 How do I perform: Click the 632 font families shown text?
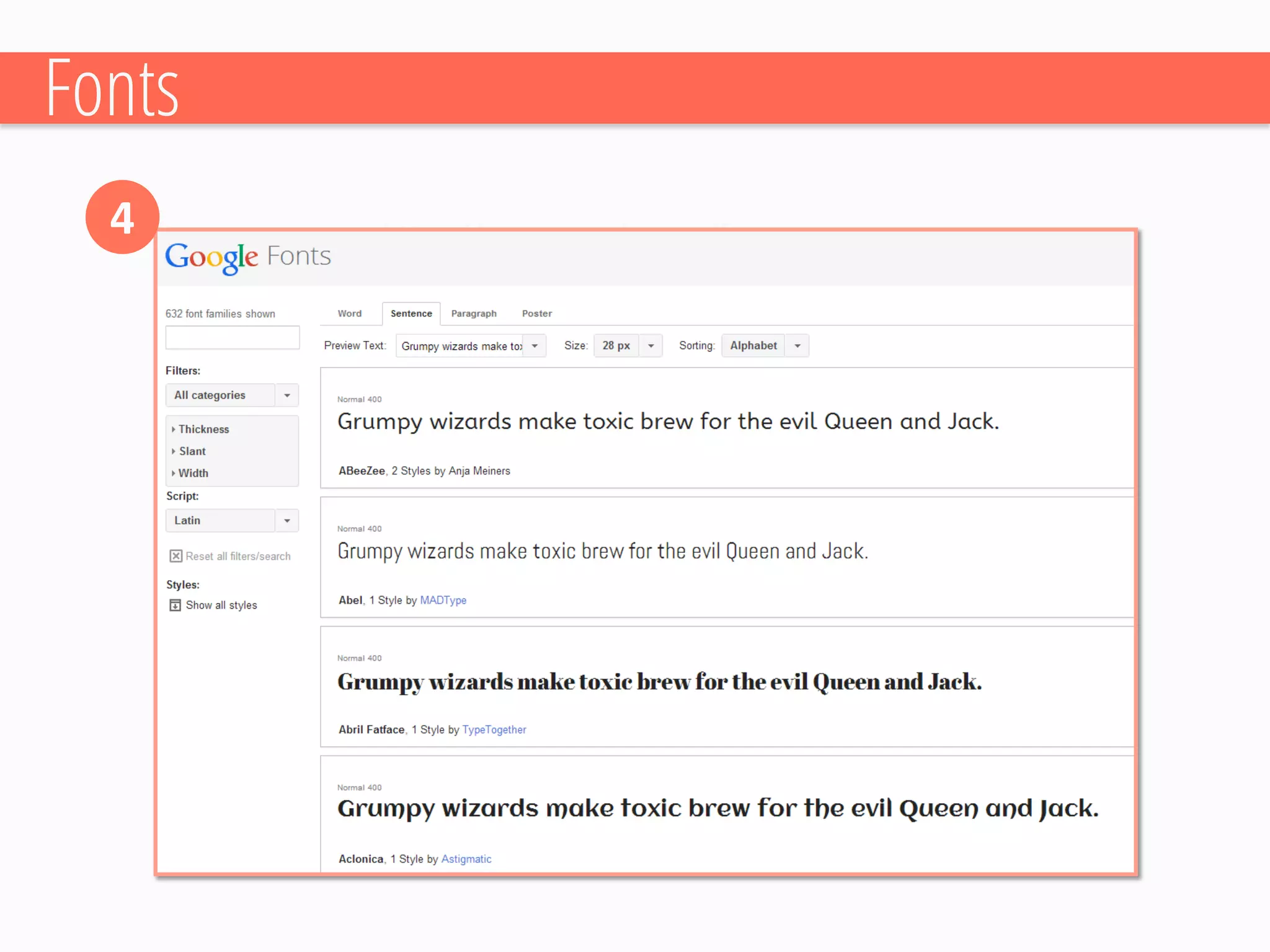220,314
